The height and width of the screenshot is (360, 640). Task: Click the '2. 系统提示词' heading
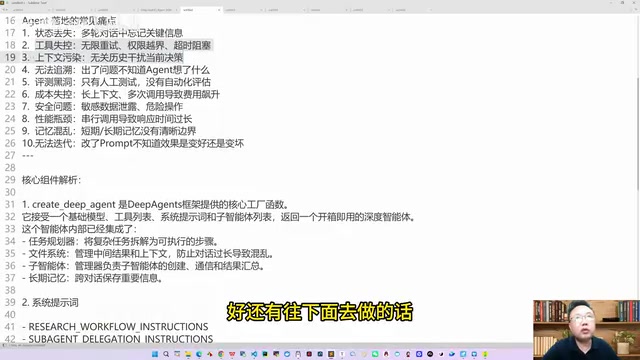[50, 302]
